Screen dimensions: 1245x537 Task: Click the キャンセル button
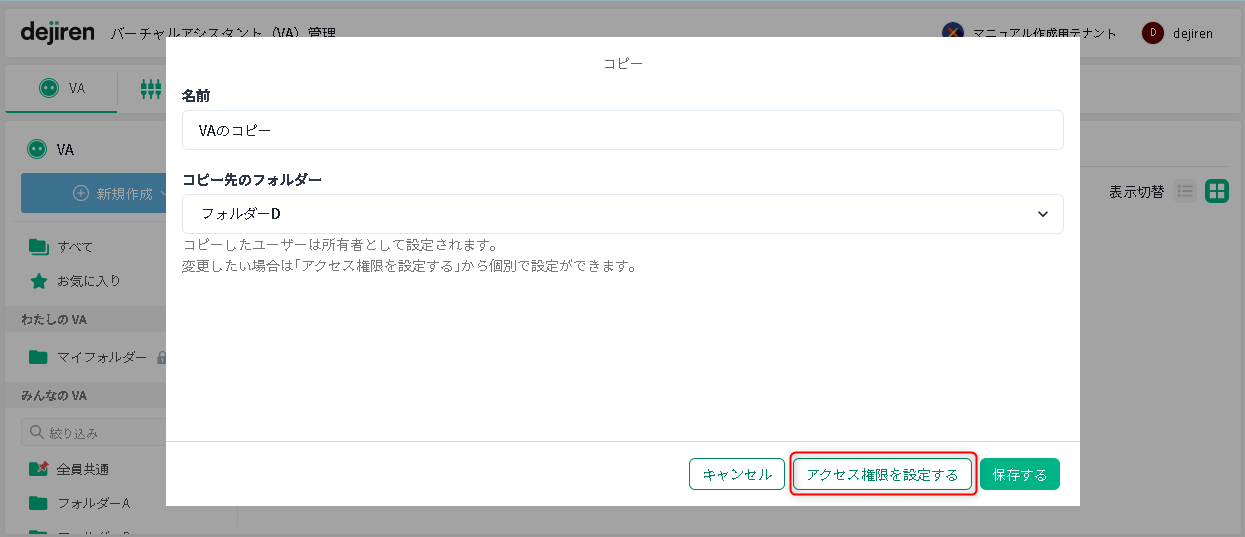[737, 474]
